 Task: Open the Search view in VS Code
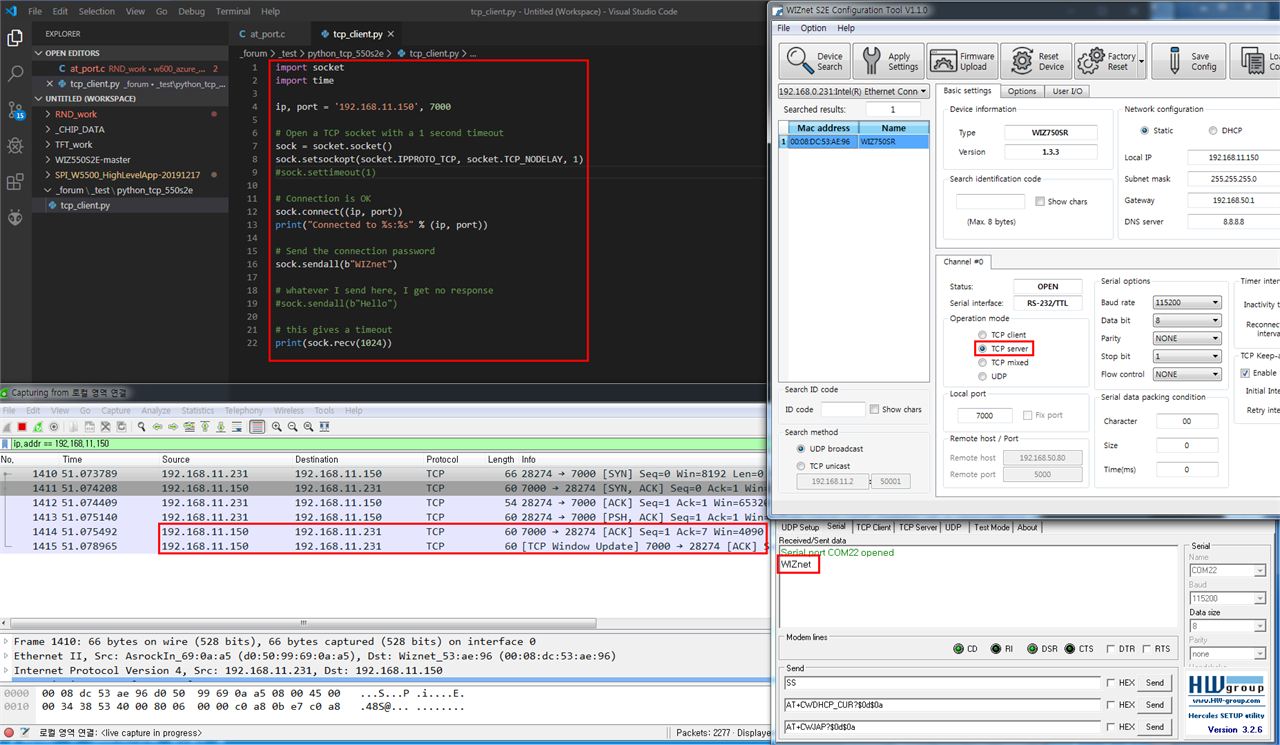[x=15, y=74]
